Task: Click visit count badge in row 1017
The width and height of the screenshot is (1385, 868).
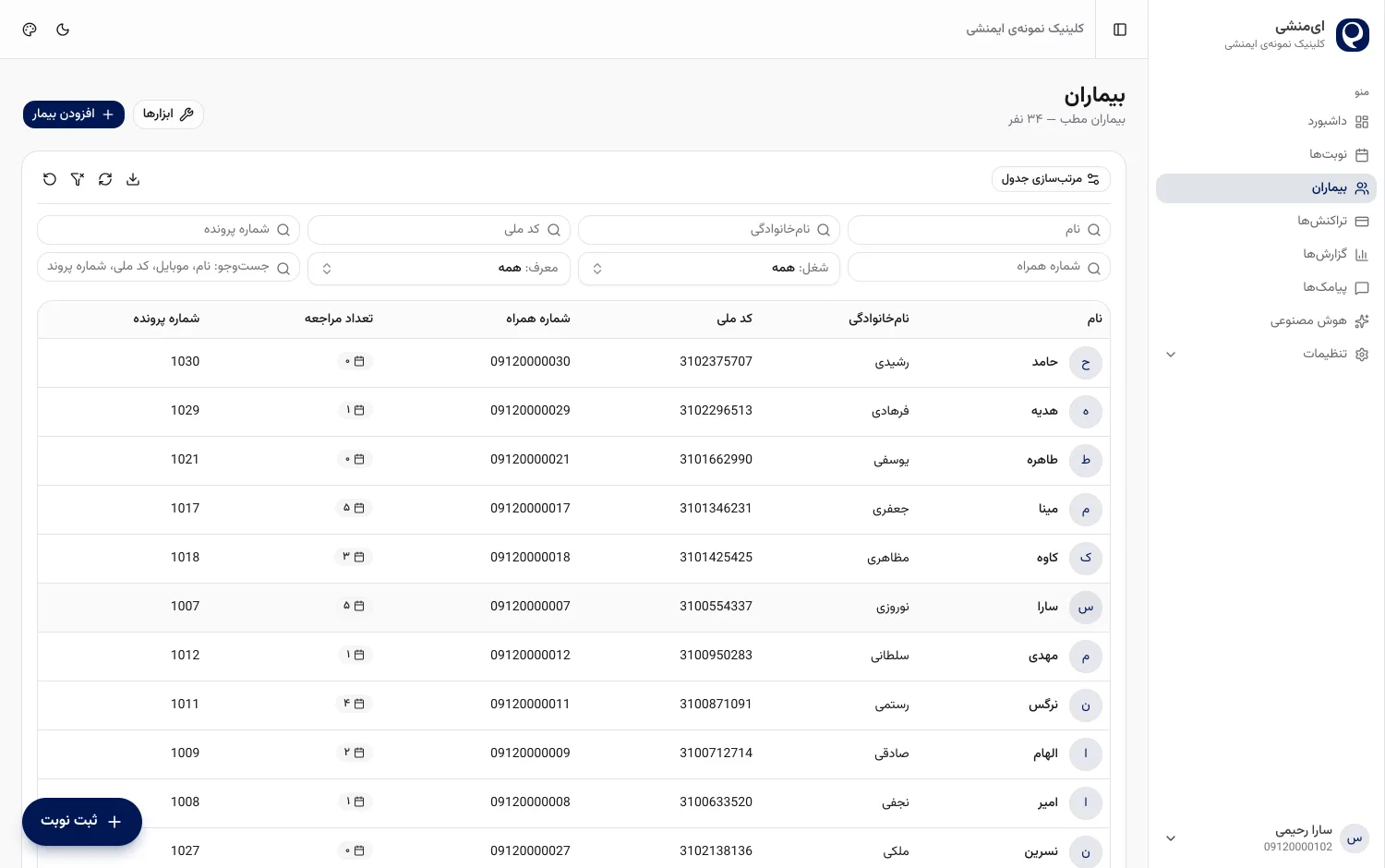Action: point(355,509)
